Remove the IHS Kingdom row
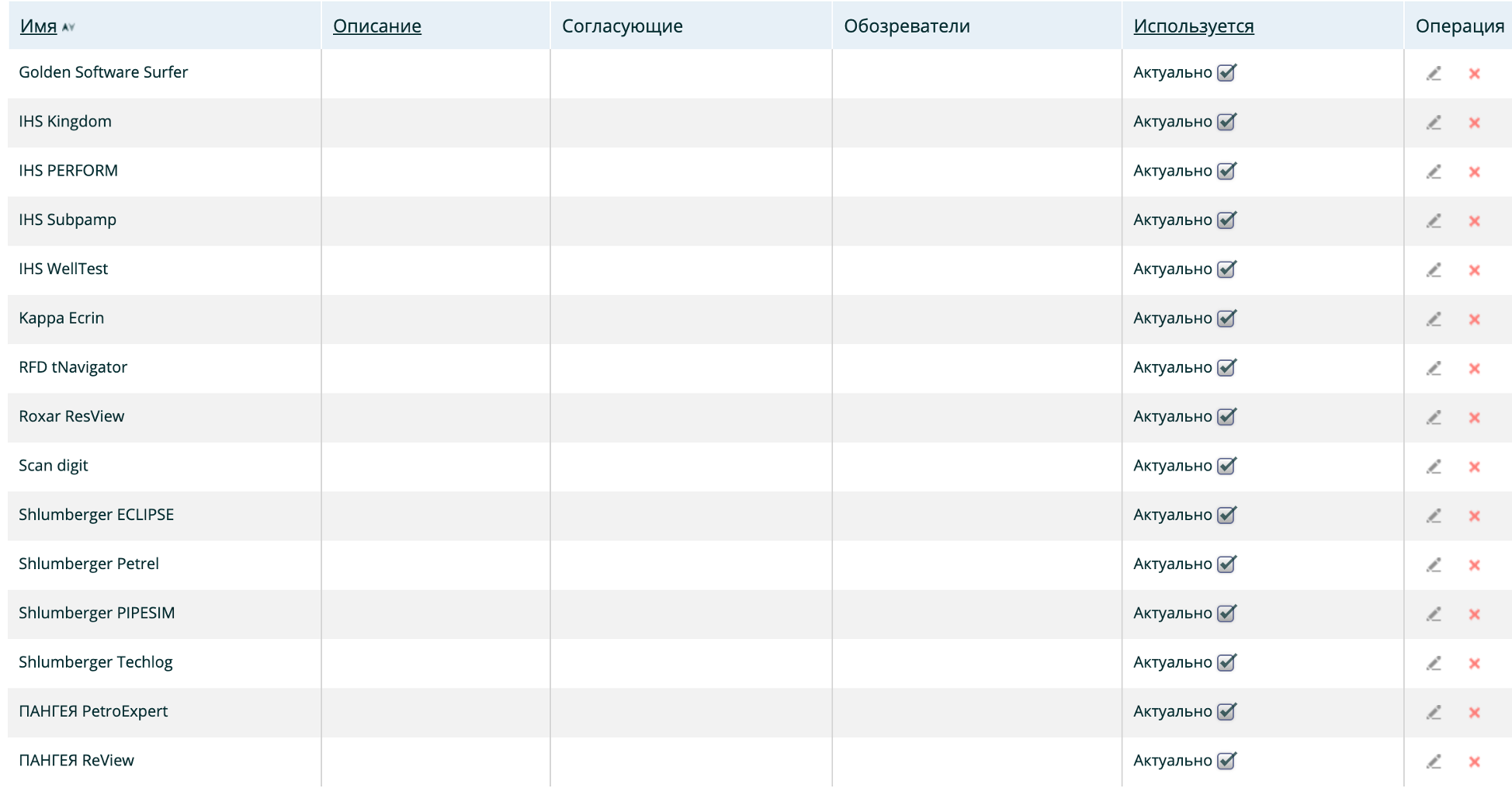This screenshot has height=802, width=1512. (x=1475, y=123)
